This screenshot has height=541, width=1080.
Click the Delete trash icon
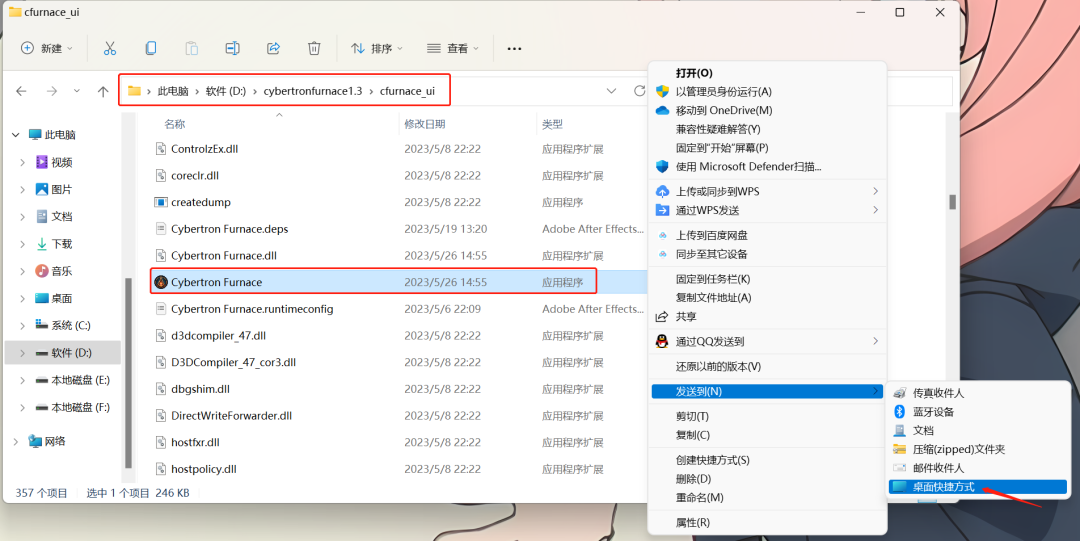[314, 48]
